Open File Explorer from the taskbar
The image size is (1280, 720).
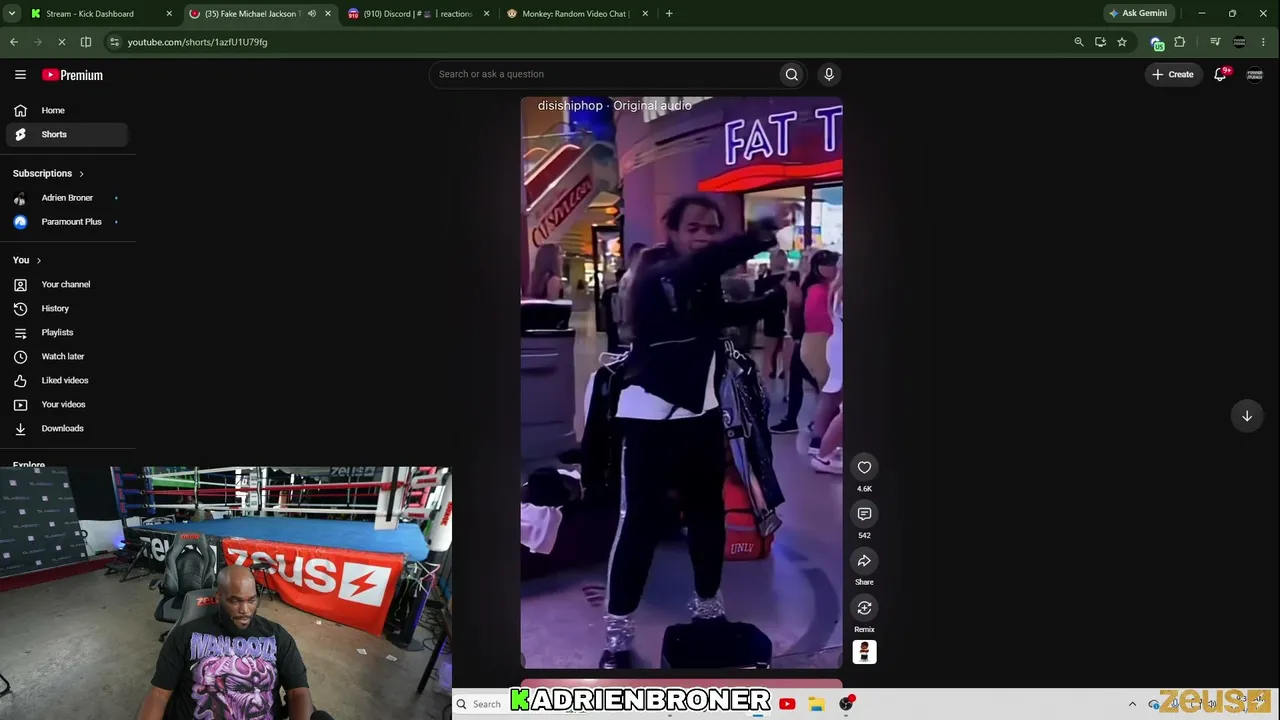click(816, 704)
